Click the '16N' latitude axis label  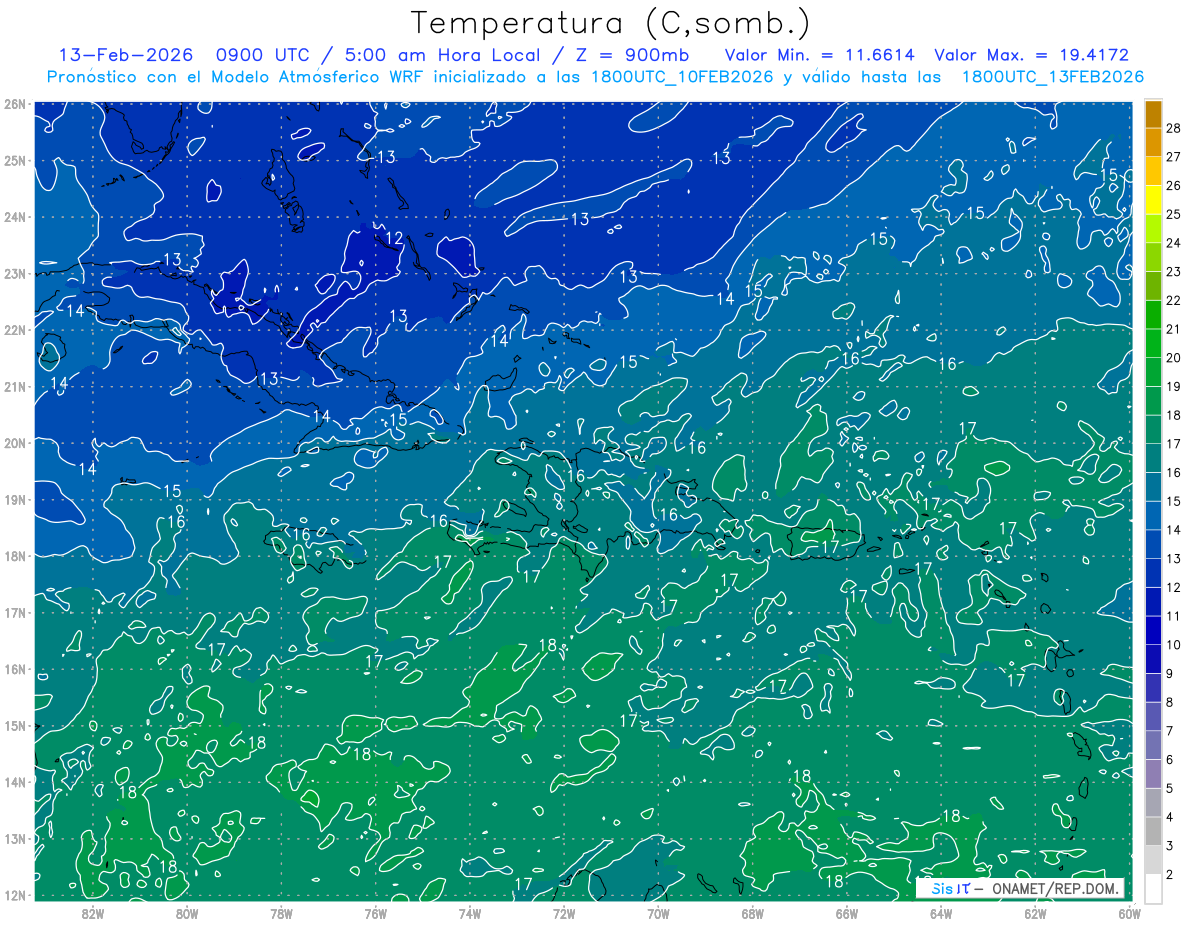(14, 669)
